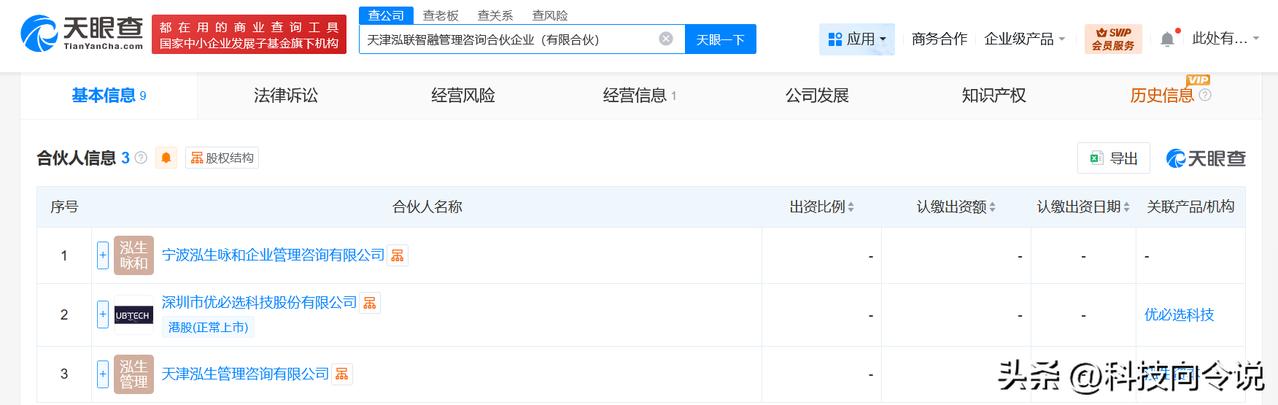Viewport: 1278px width, 405px height.
Task: Expand the 此处有… account dropdown
Action: pos(1227,39)
